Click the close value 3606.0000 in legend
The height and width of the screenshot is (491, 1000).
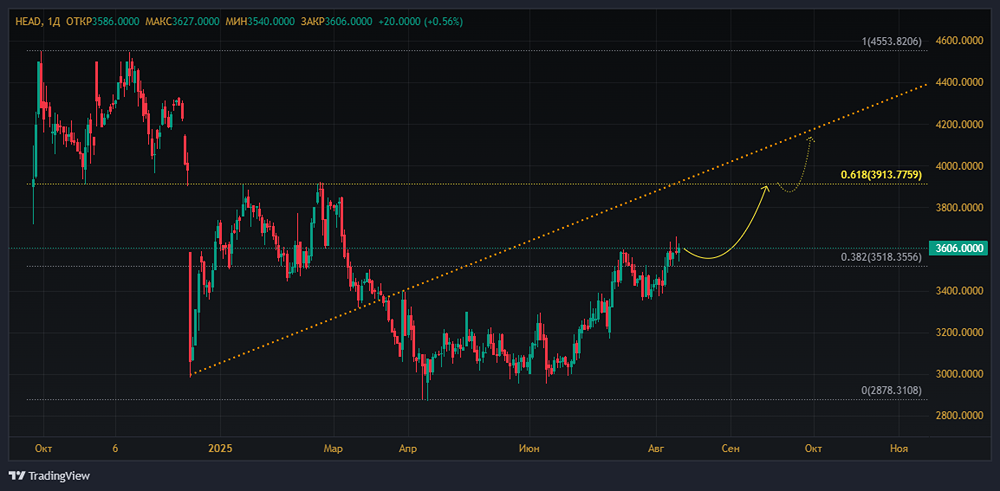point(349,22)
